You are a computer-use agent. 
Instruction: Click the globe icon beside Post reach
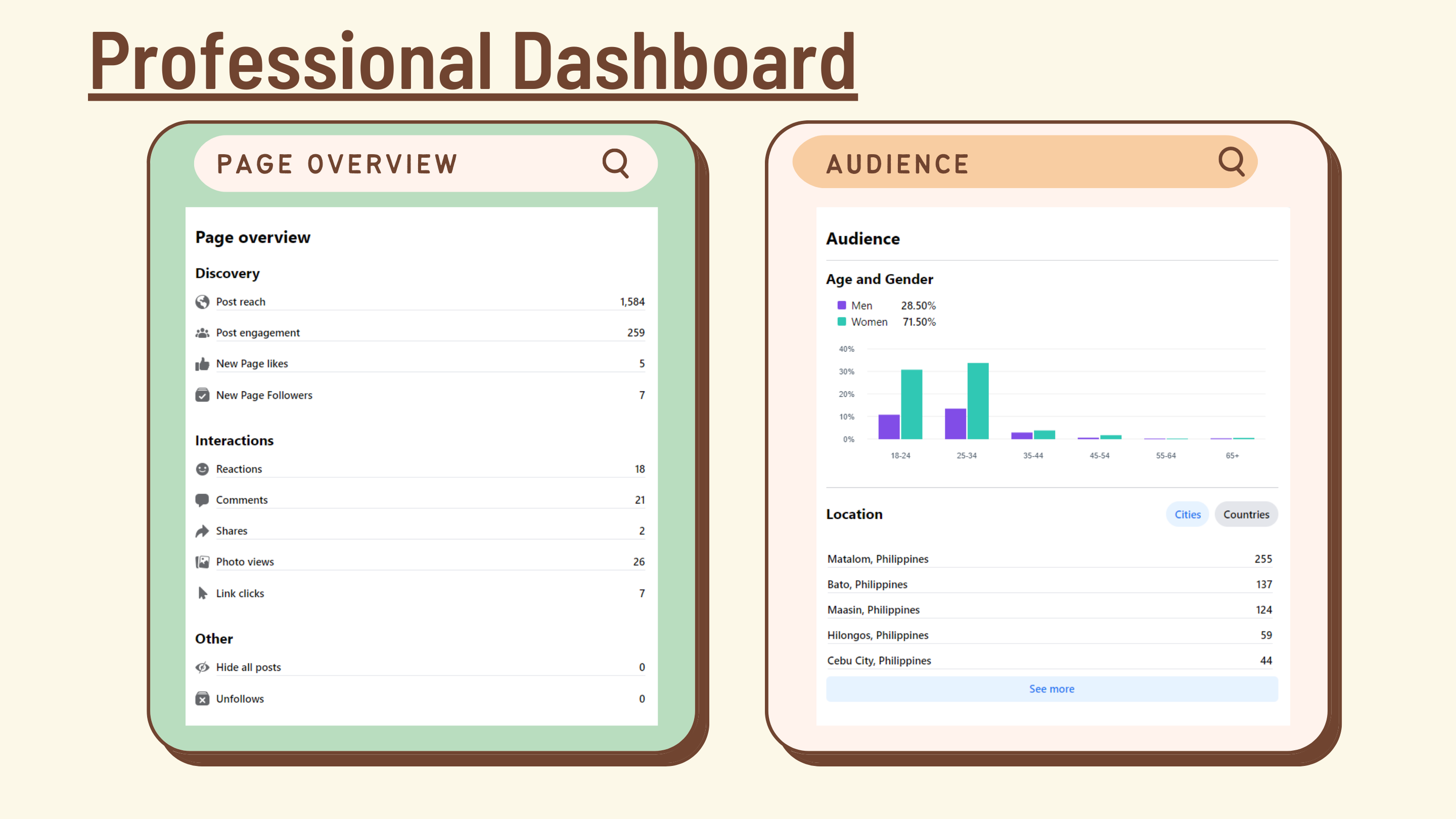pos(202,302)
